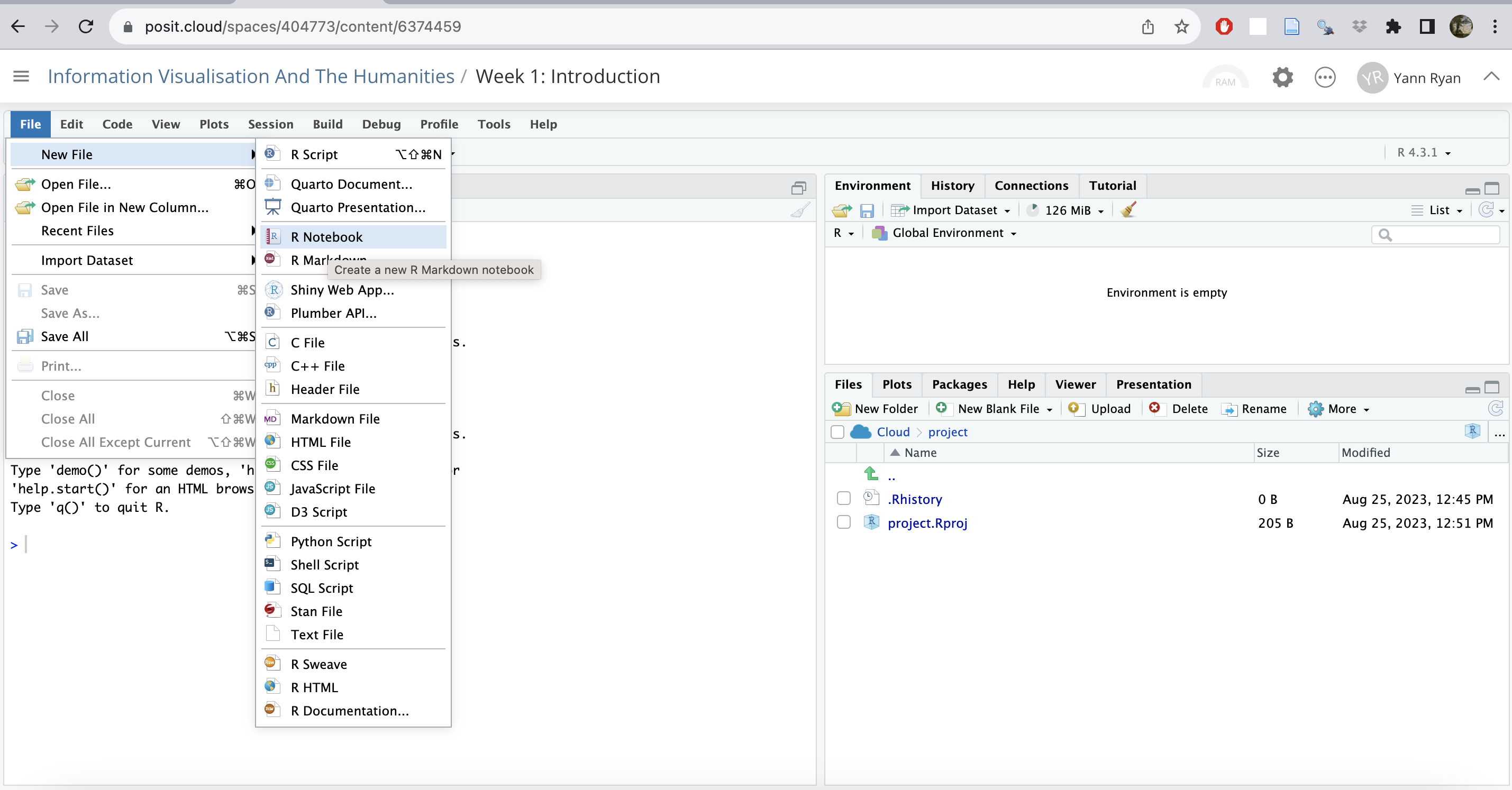Click the Open File folder icon
This screenshot has width=1512, height=790.
pos(25,183)
